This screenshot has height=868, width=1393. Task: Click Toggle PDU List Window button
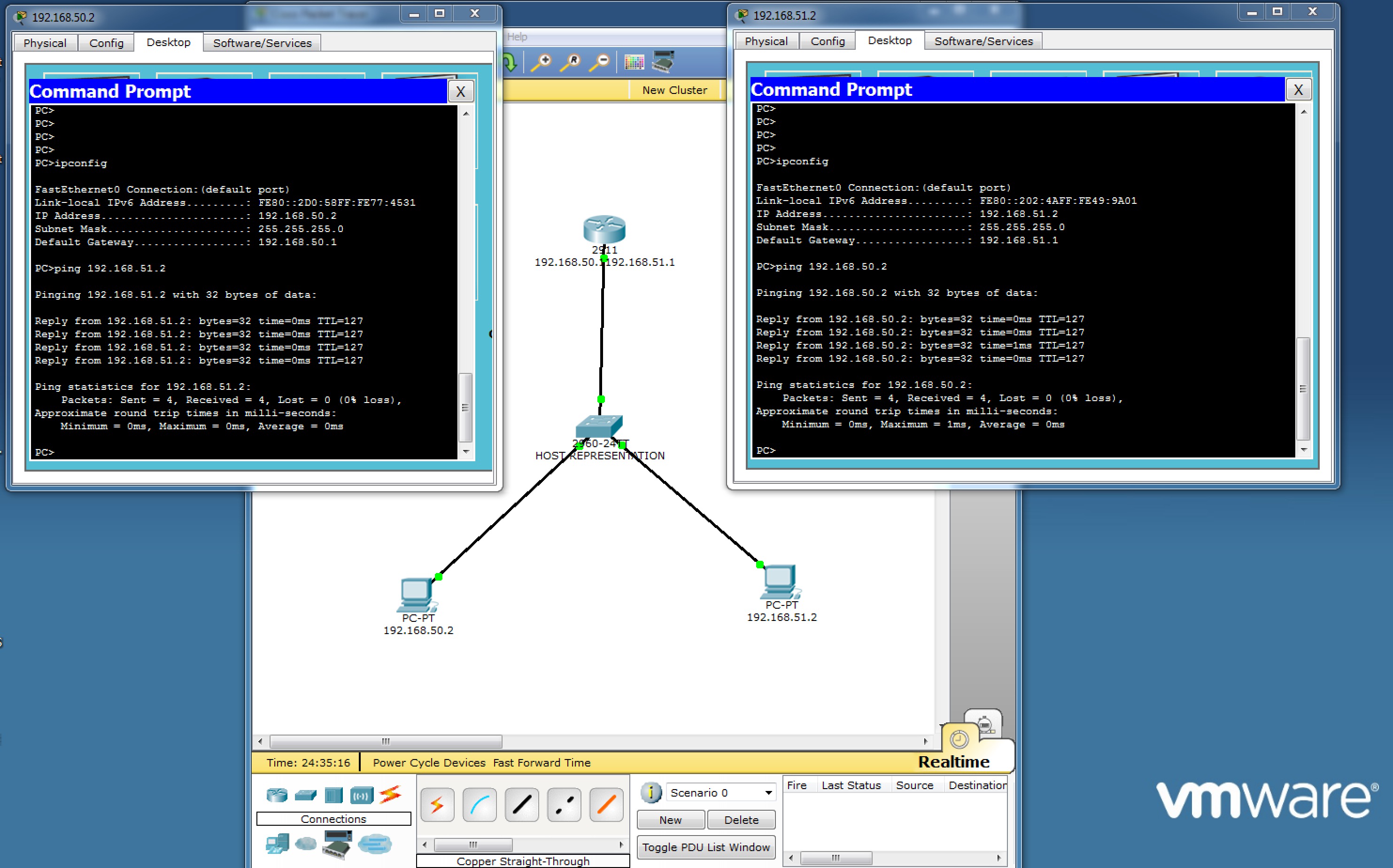tap(706, 847)
